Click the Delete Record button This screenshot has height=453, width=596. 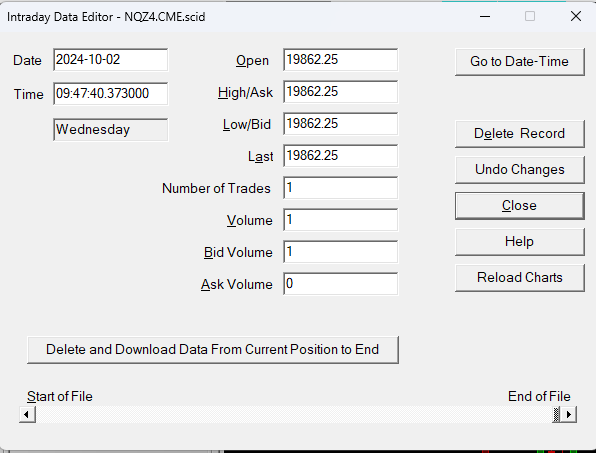pos(520,134)
